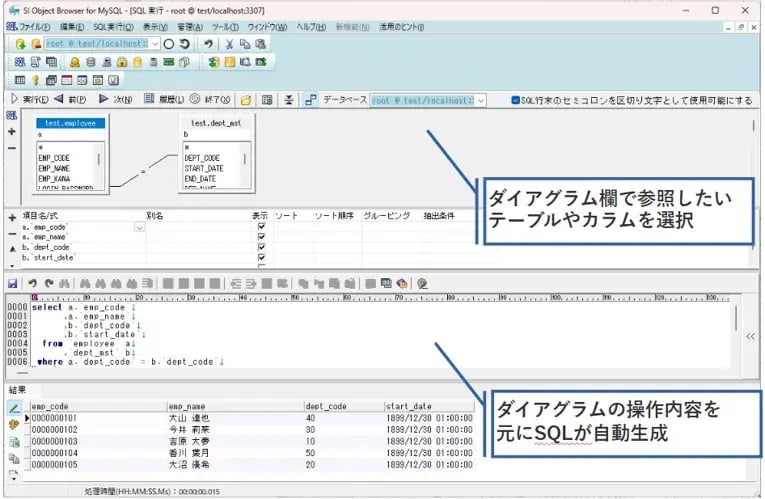The width and height of the screenshot is (765, 499).
Task: Click the minus icon beside the diagram pane
Action: click(12, 148)
